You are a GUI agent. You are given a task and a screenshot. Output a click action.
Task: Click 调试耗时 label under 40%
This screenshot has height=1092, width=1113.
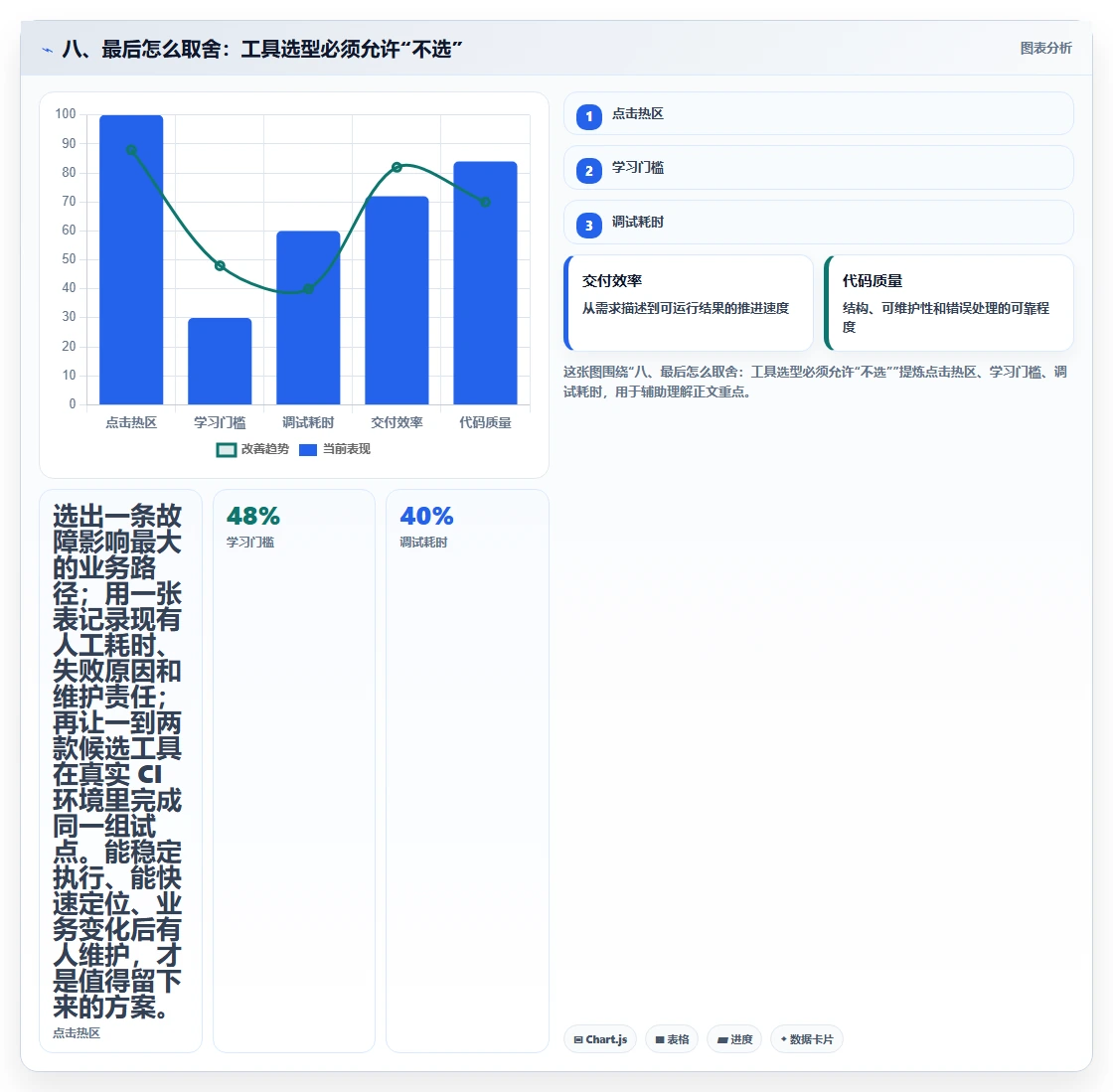[x=423, y=543]
